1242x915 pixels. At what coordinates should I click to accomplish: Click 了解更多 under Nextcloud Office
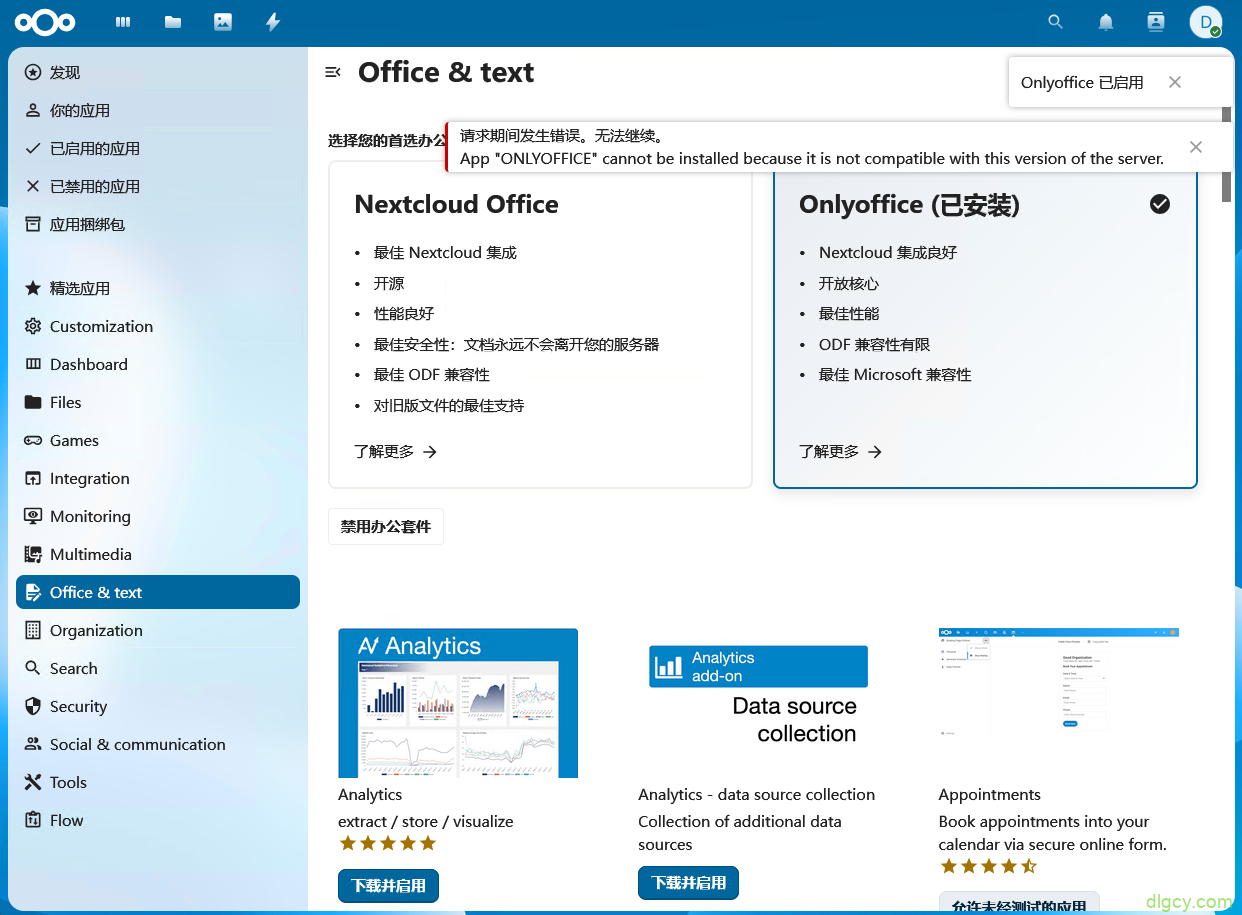point(396,451)
